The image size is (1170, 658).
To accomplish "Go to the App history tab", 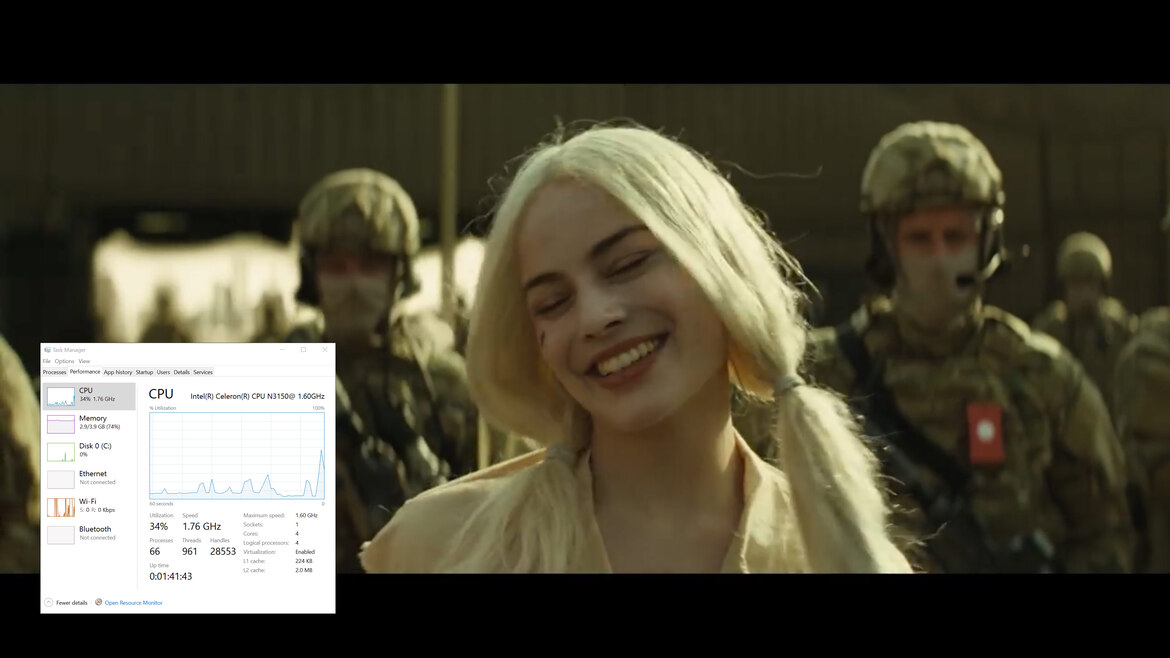I will (118, 372).
